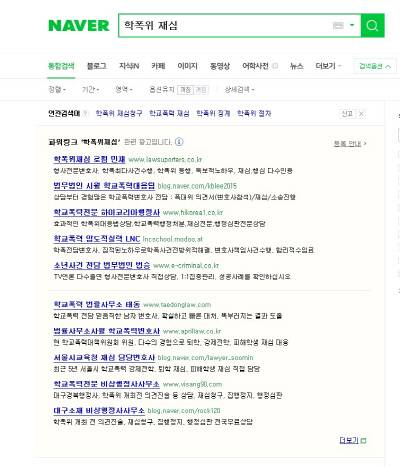The height and width of the screenshot is (467, 400).
Task: Click URL www.aprillaw.co.kr
Action: 192,331
